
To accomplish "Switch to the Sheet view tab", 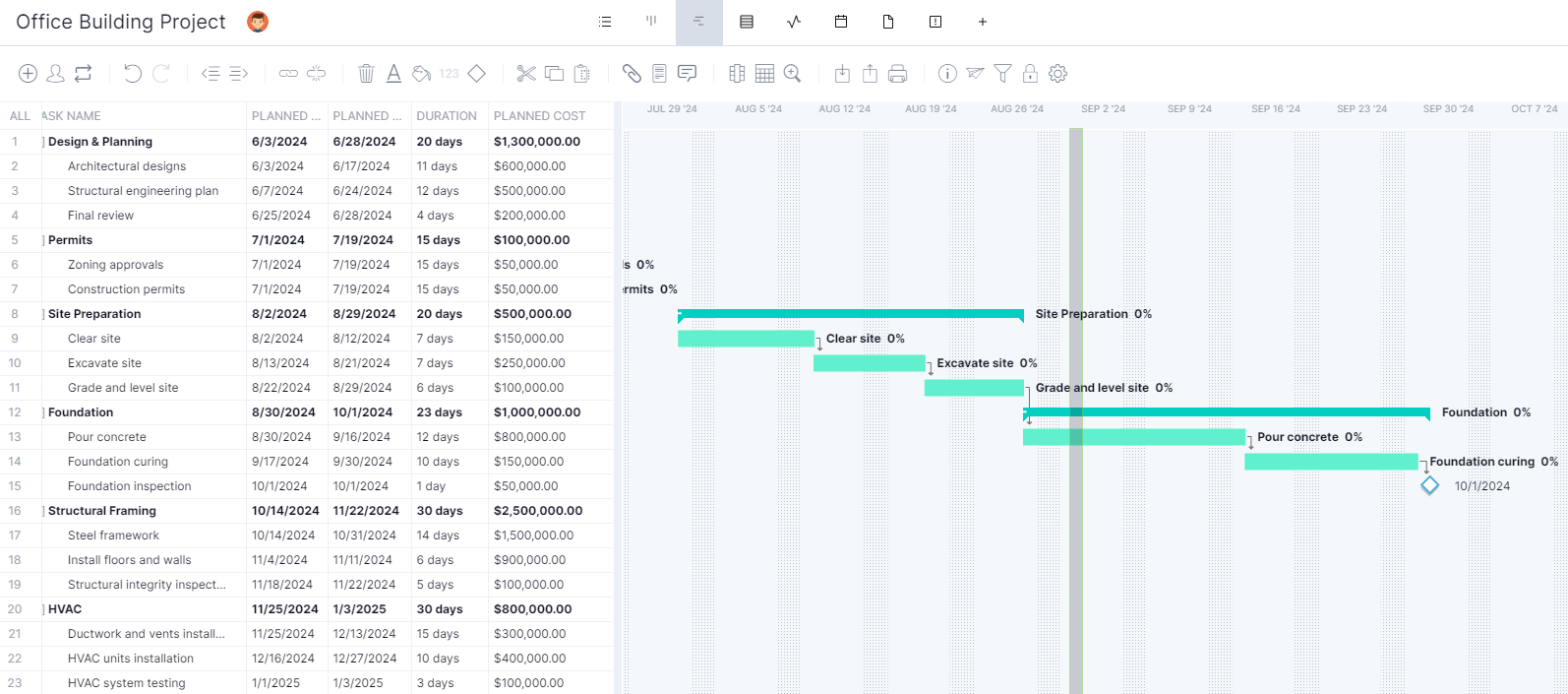I will tap(747, 22).
